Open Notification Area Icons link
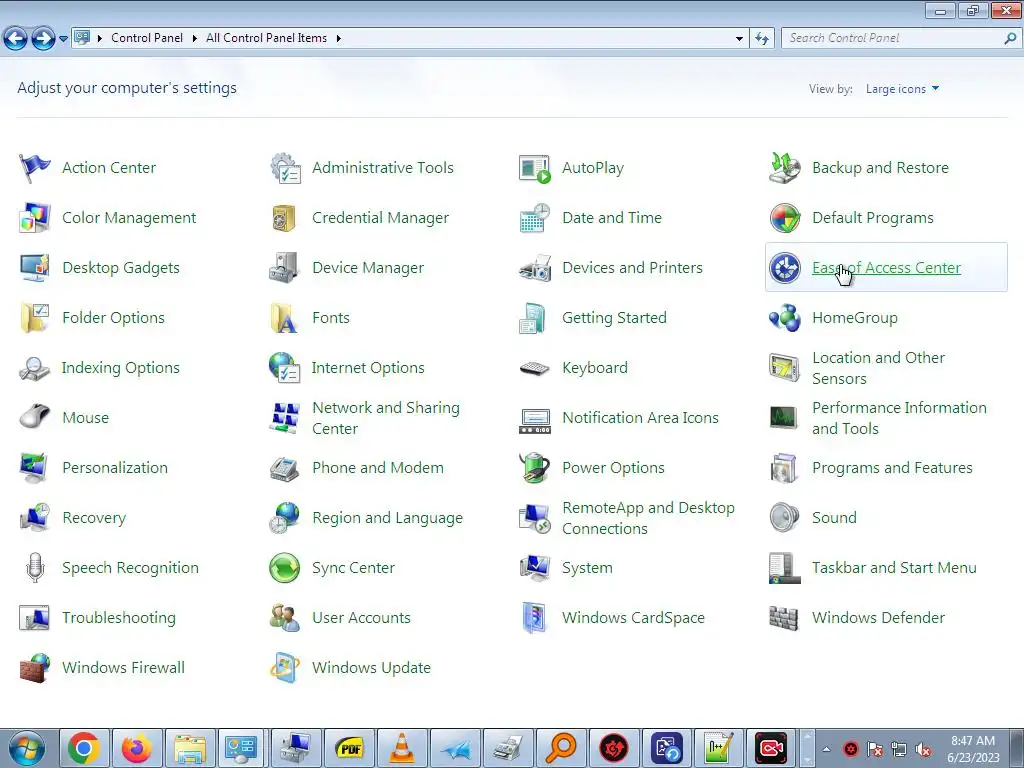 [640, 418]
